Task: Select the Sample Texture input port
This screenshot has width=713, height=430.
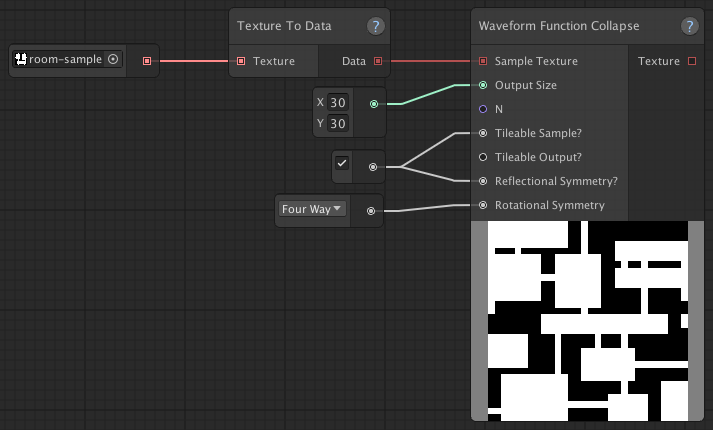Action: tap(483, 61)
